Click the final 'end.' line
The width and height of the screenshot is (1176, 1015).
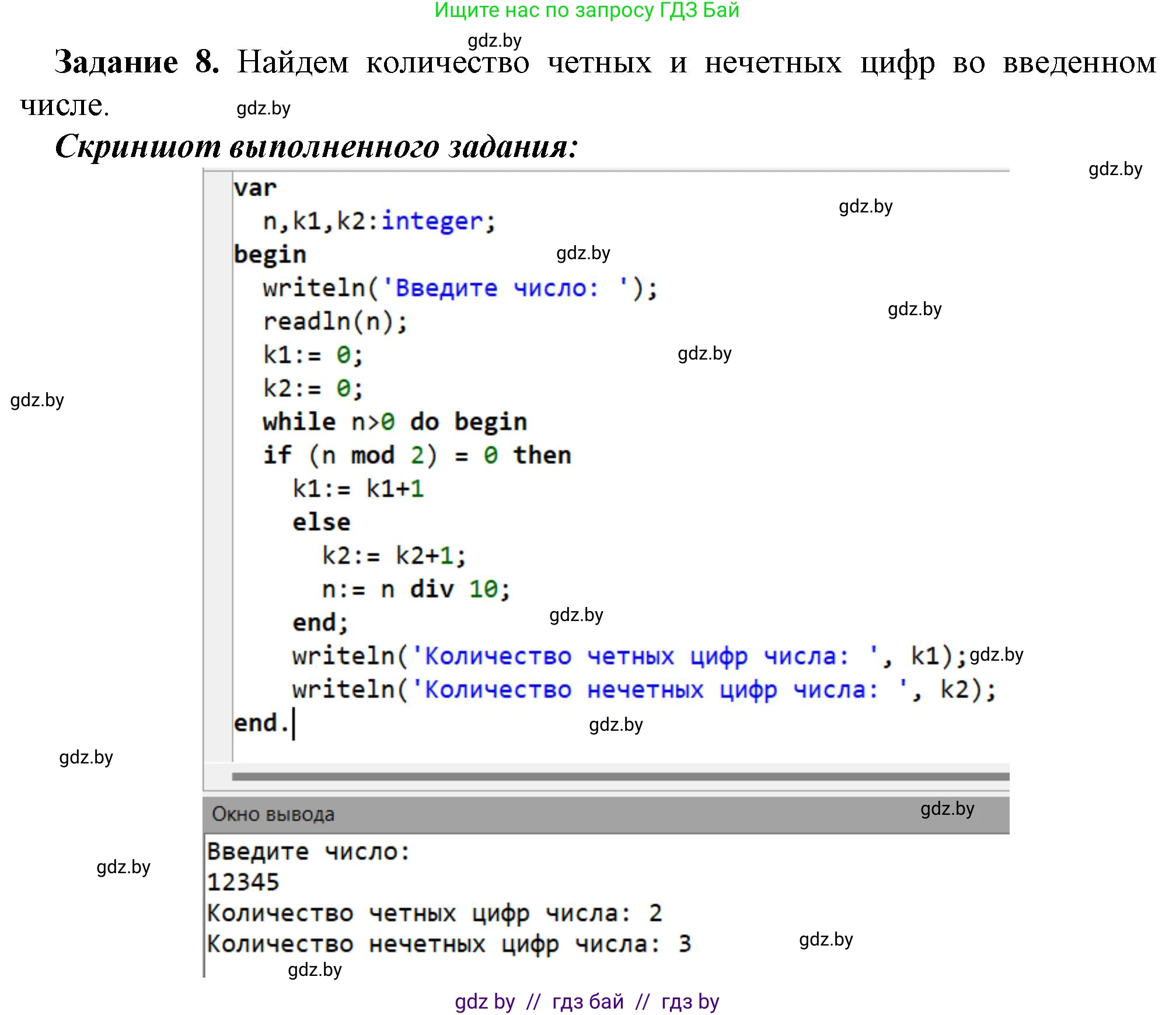(261, 723)
